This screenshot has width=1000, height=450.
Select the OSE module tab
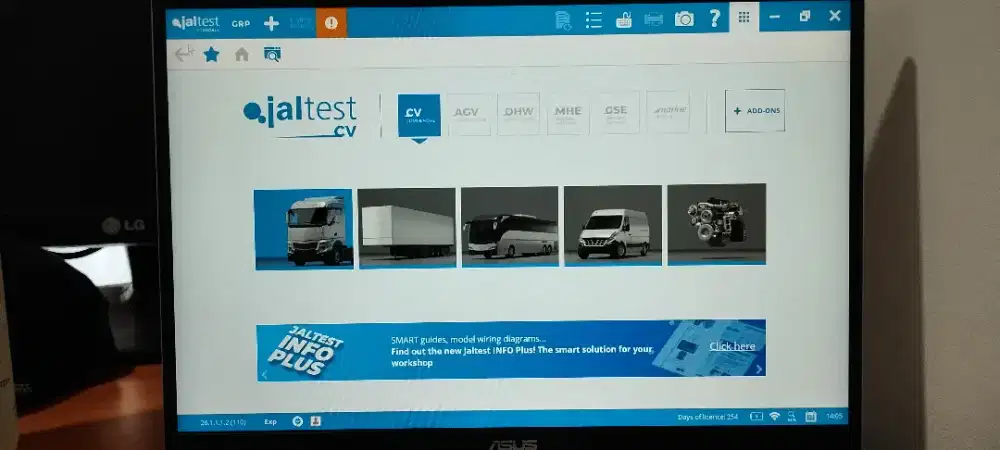coord(617,112)
